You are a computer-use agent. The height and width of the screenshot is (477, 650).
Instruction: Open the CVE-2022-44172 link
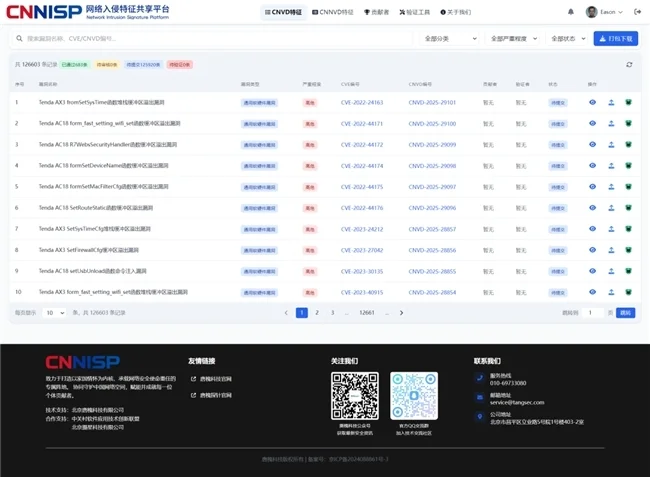pyautogui.click(x=361, y=144)
